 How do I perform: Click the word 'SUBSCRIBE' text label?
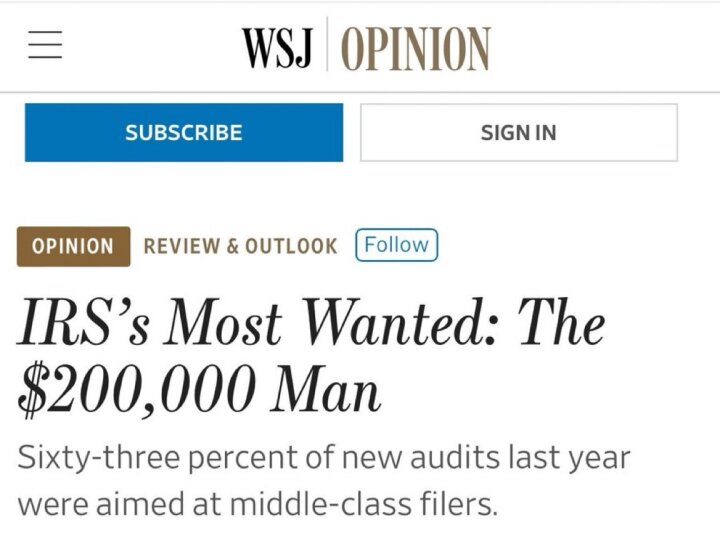pos(184,132)
